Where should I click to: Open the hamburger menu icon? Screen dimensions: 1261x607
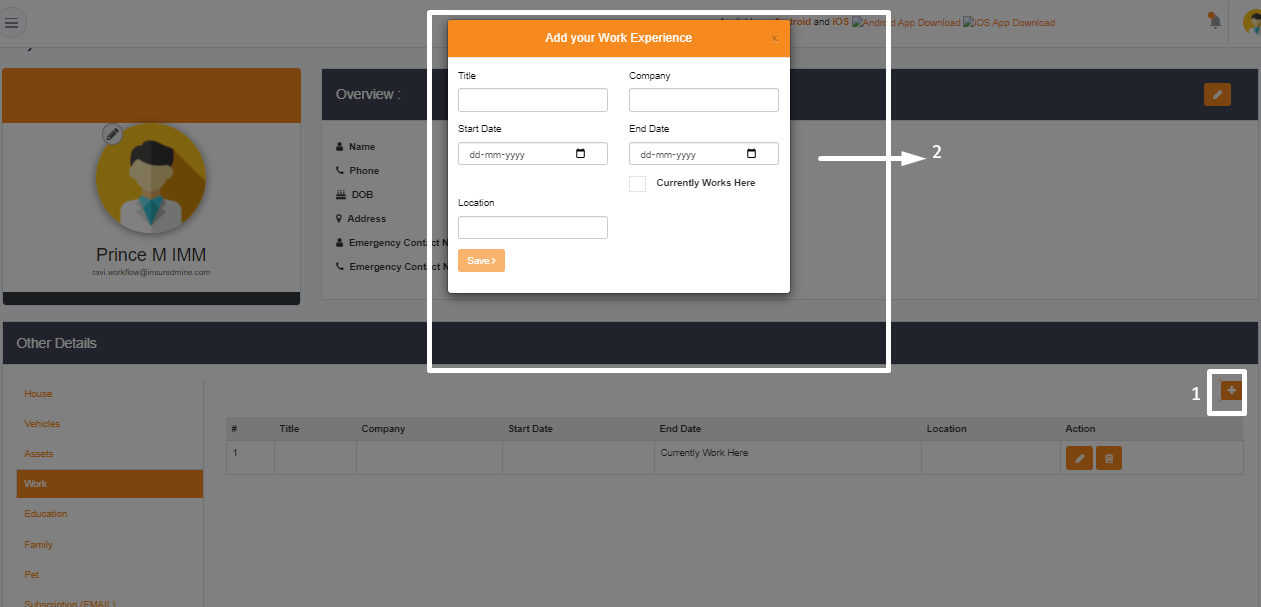coord(12,22)
